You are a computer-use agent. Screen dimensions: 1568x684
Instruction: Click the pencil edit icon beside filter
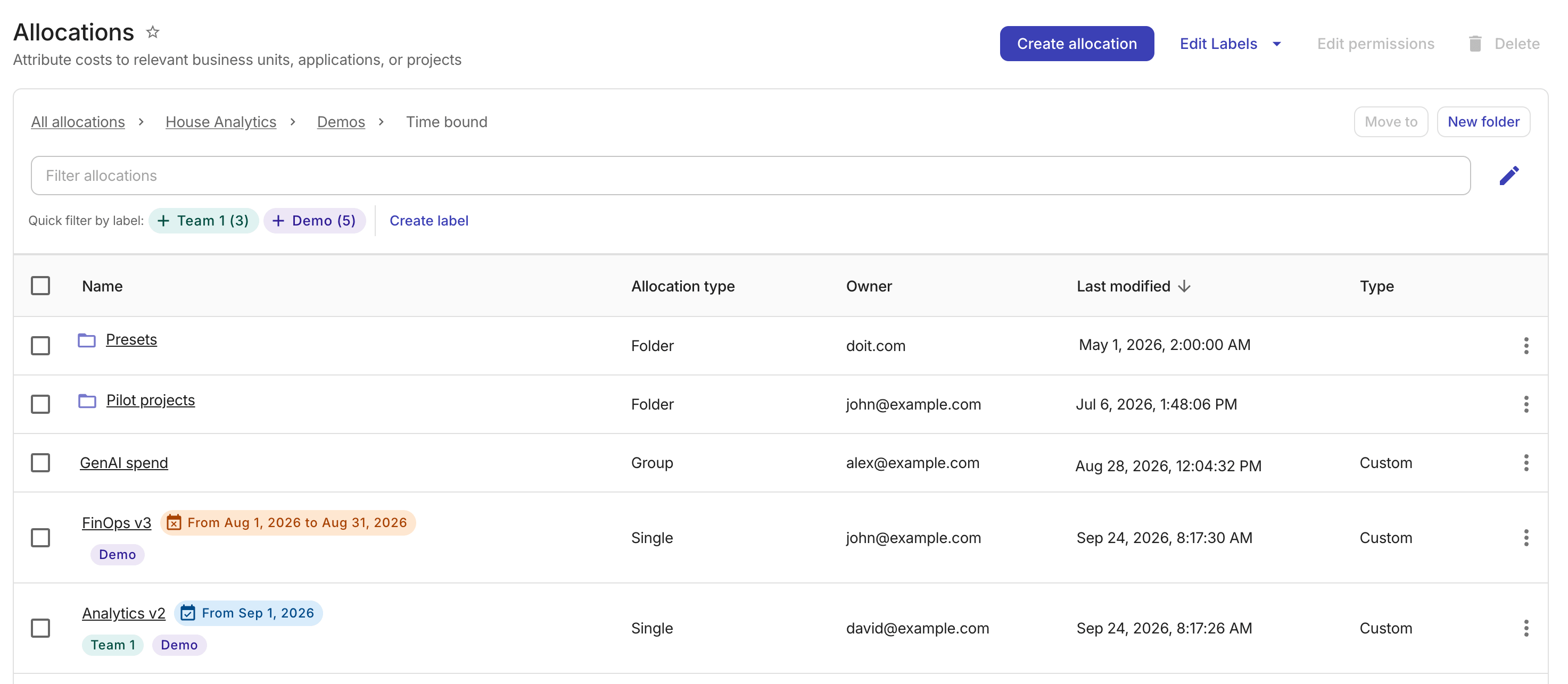point(1508,176)
